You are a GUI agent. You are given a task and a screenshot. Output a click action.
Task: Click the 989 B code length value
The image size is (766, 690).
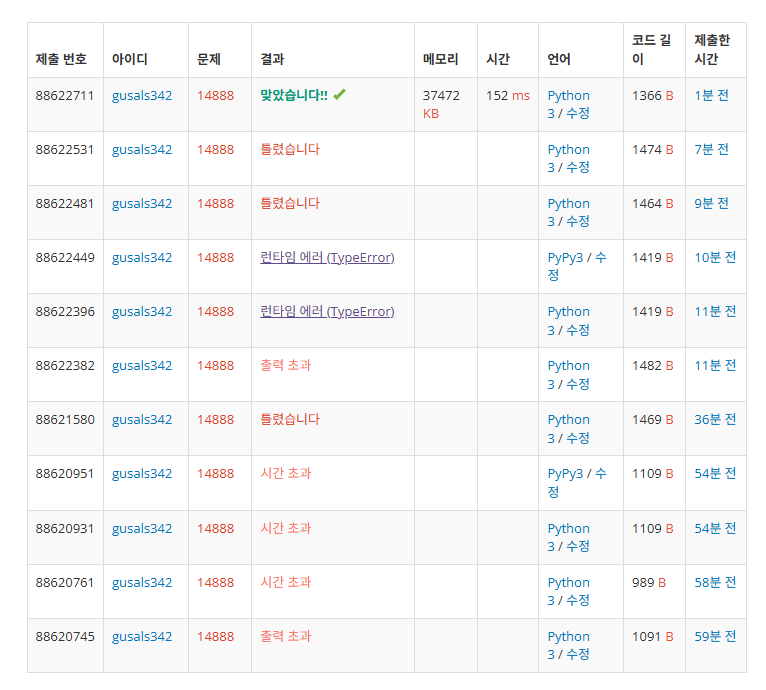pyautogui.click(x=649, y=582)
